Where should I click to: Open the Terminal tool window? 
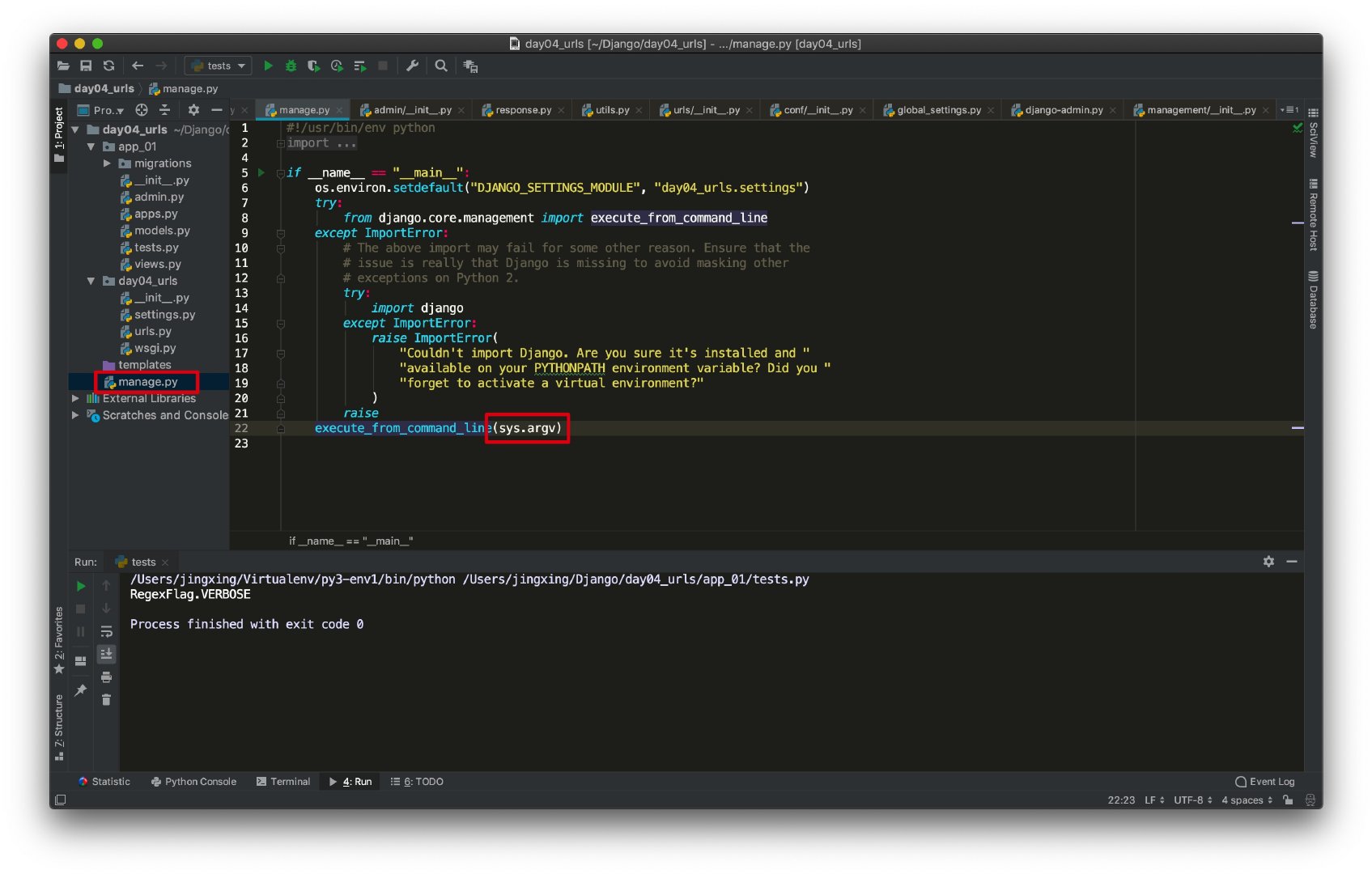point(283,782)
